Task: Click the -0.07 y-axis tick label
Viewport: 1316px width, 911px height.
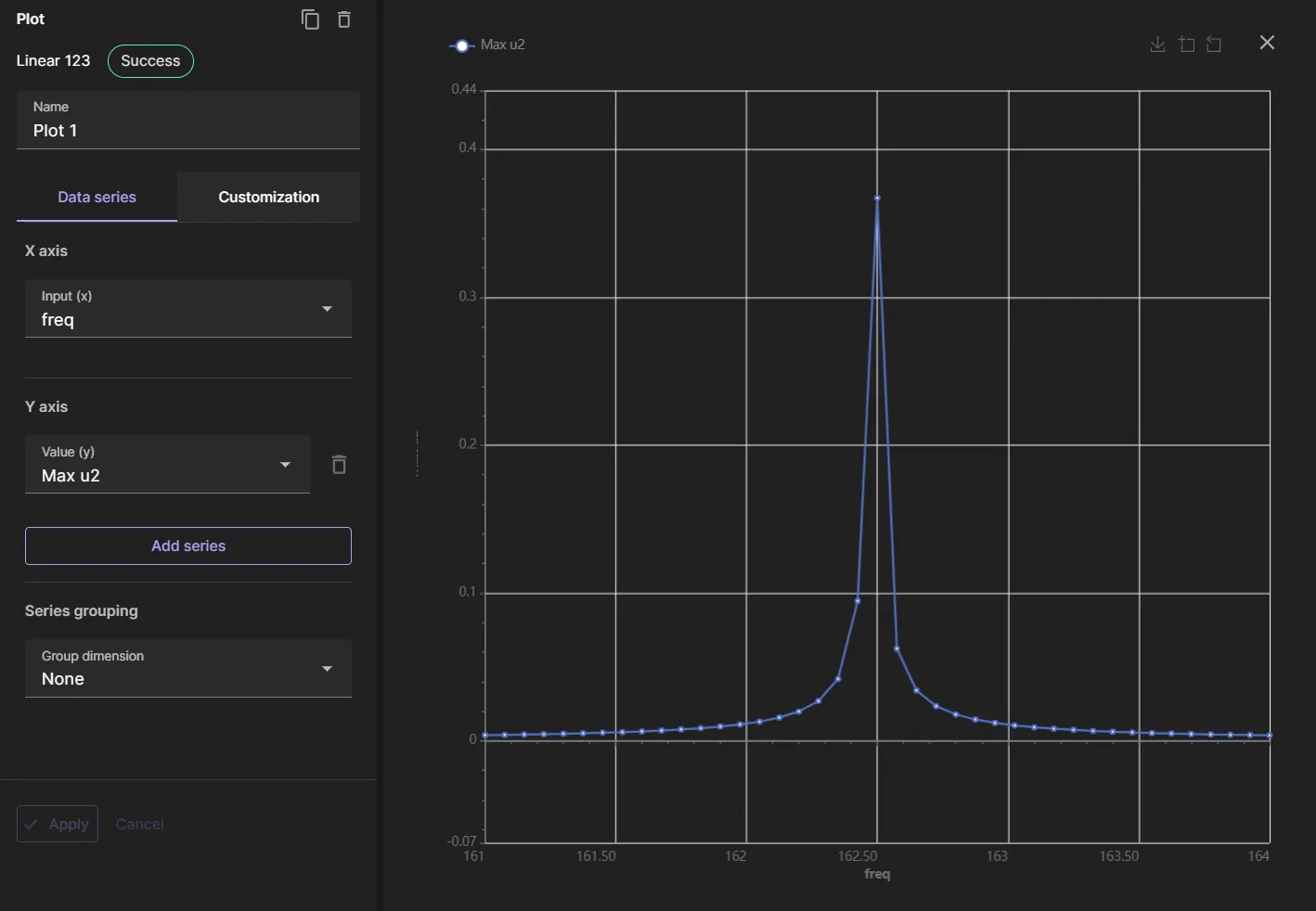Action: (x=462, y=841)
